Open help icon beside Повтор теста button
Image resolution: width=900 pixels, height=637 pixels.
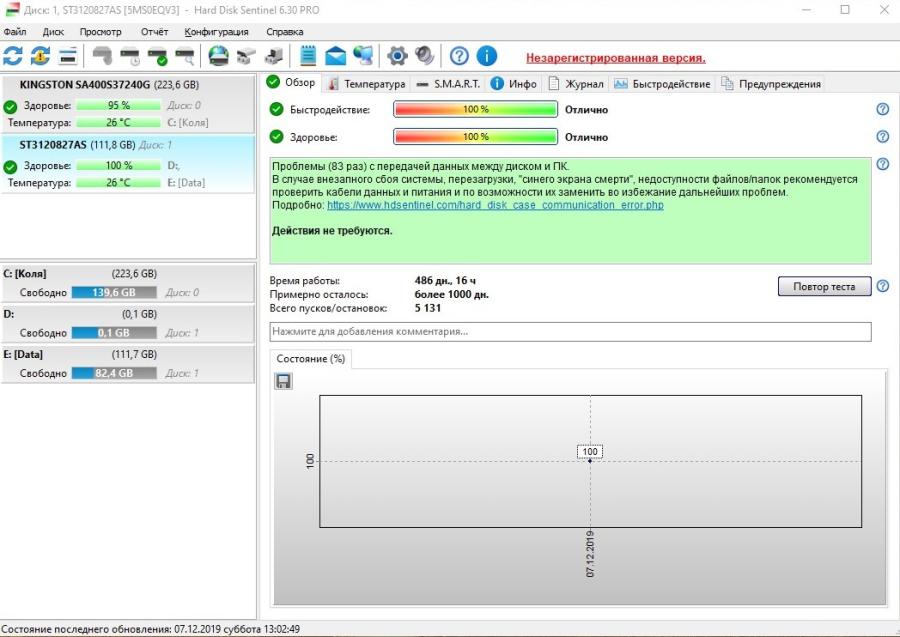[882, 287]
